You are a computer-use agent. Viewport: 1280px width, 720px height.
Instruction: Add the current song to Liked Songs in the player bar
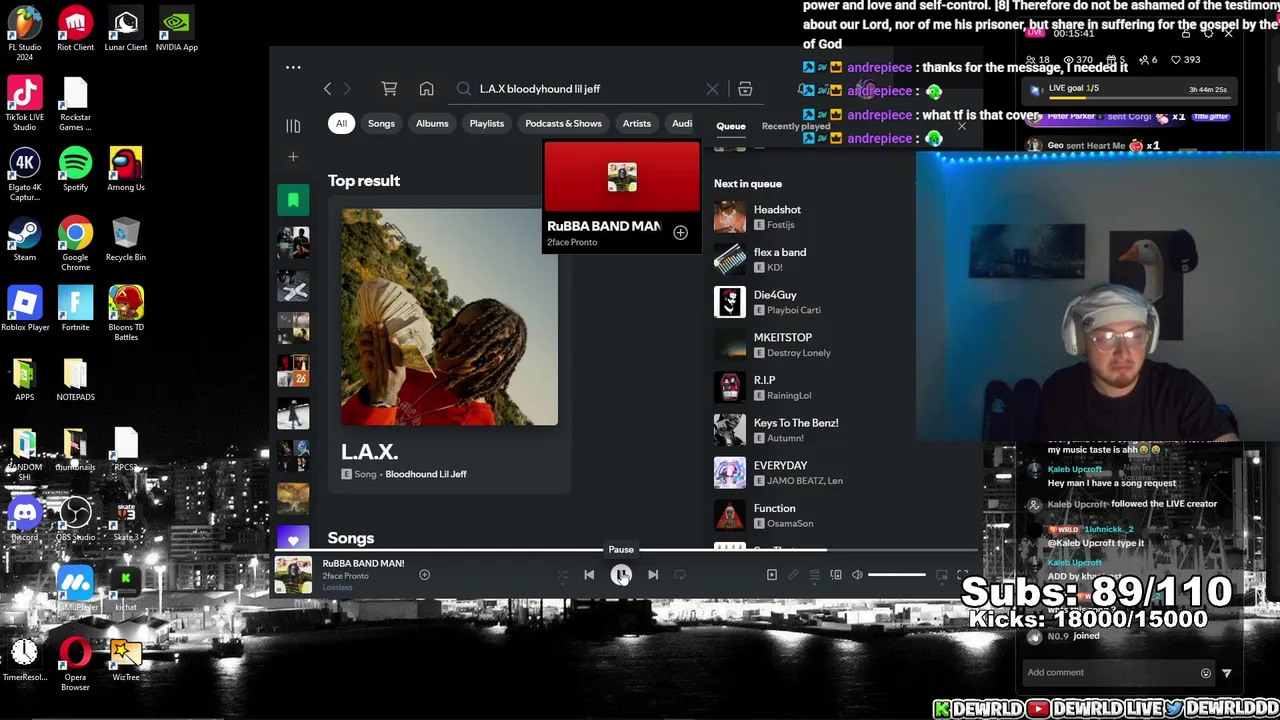(424, 575)
